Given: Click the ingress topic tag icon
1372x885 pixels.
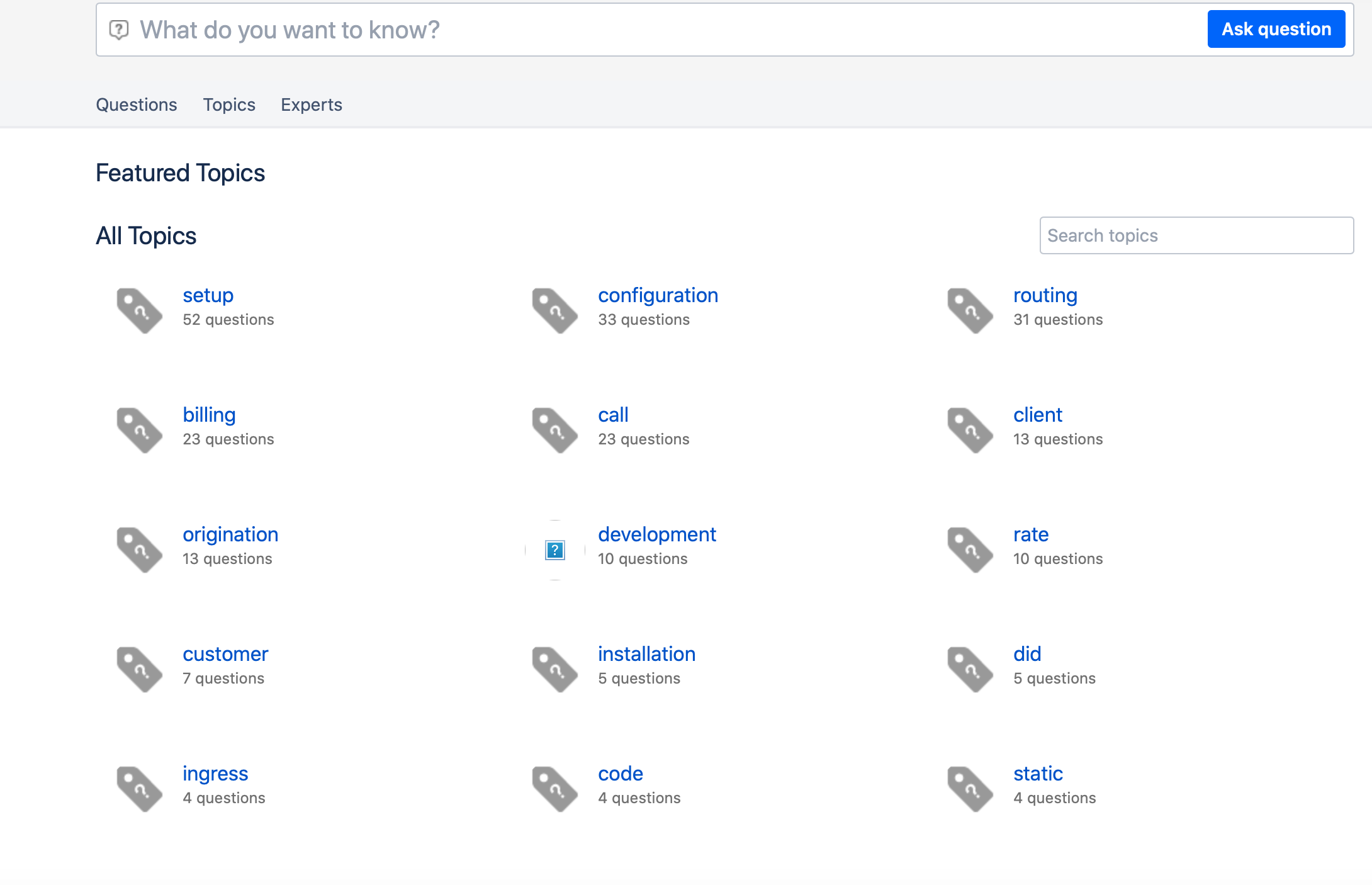Looking at the screenshot, I should 140,789.
